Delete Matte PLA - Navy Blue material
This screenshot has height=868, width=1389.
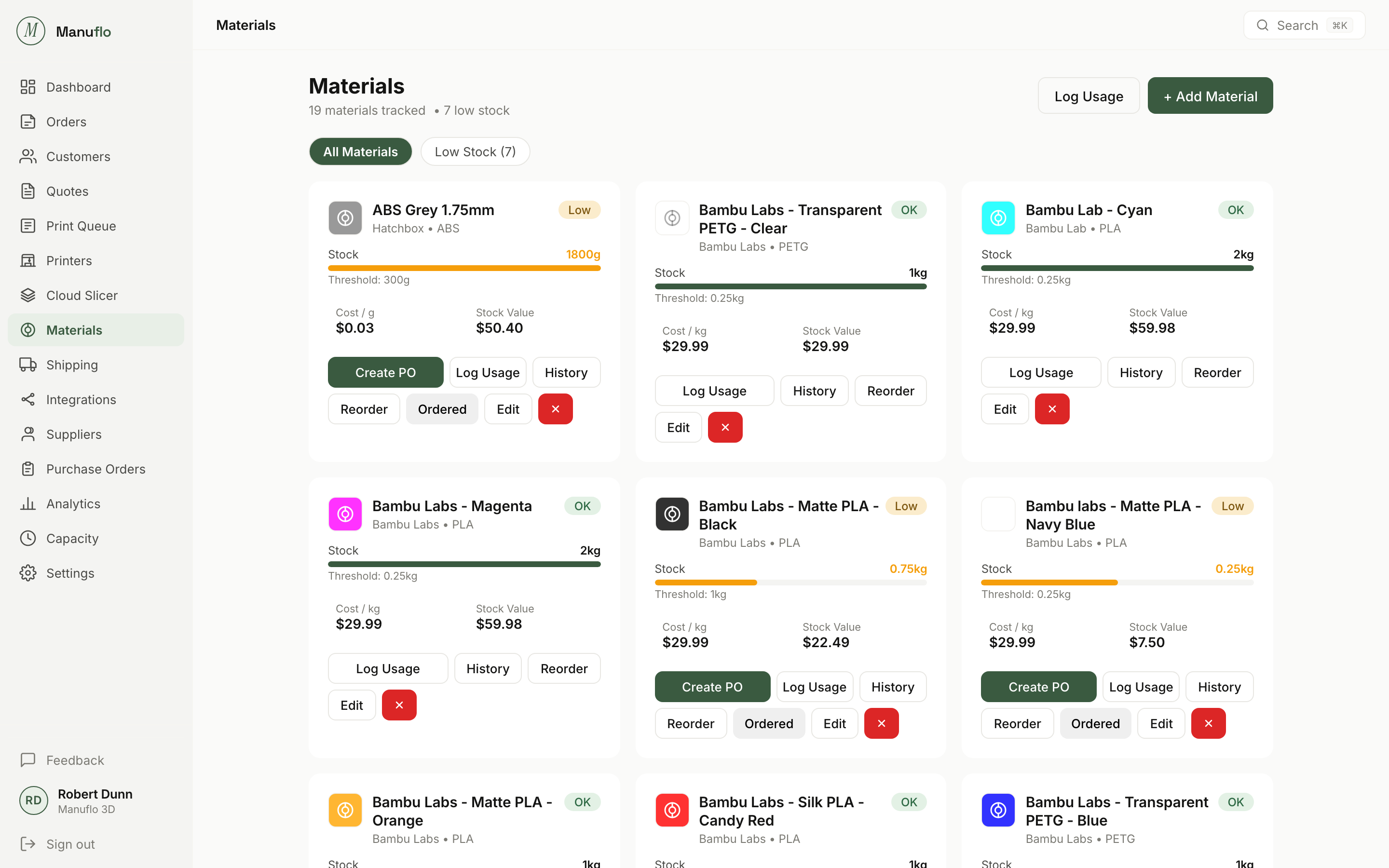pos(1208,724)
